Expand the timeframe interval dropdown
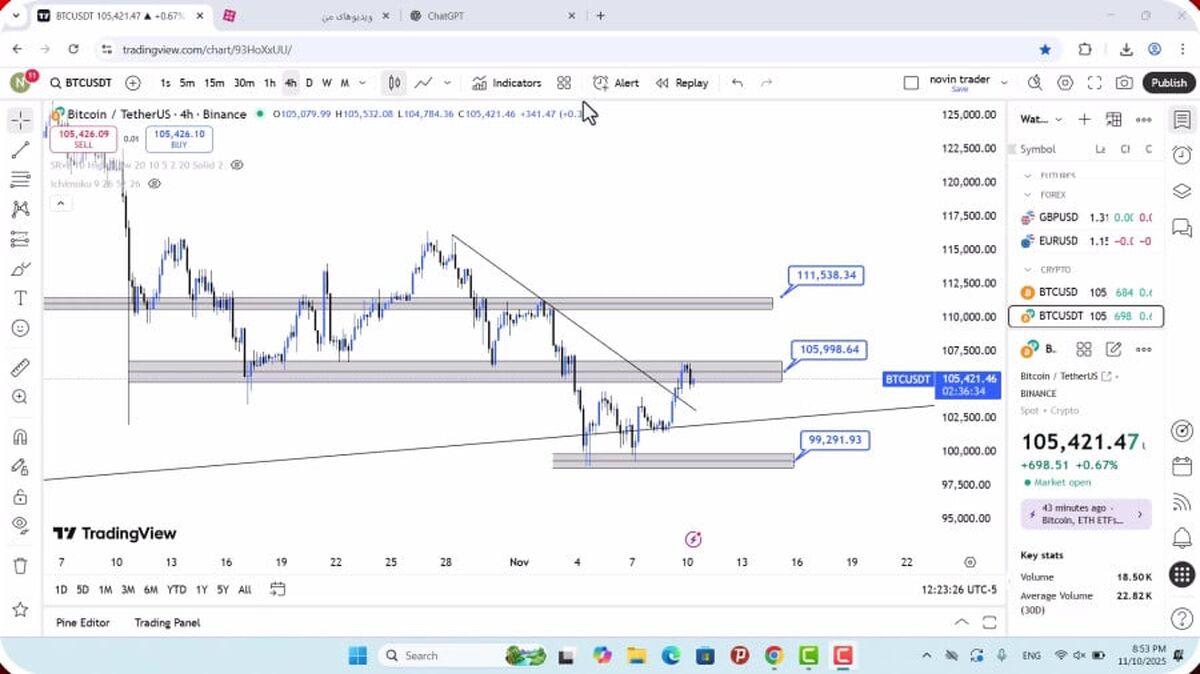1200x674 pixels. (x=362, y=83)
